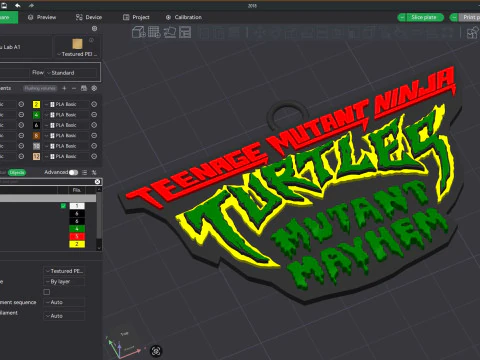Select the Objects toggle pill
This screenshot has height=360, width=480.
(17, 172)
